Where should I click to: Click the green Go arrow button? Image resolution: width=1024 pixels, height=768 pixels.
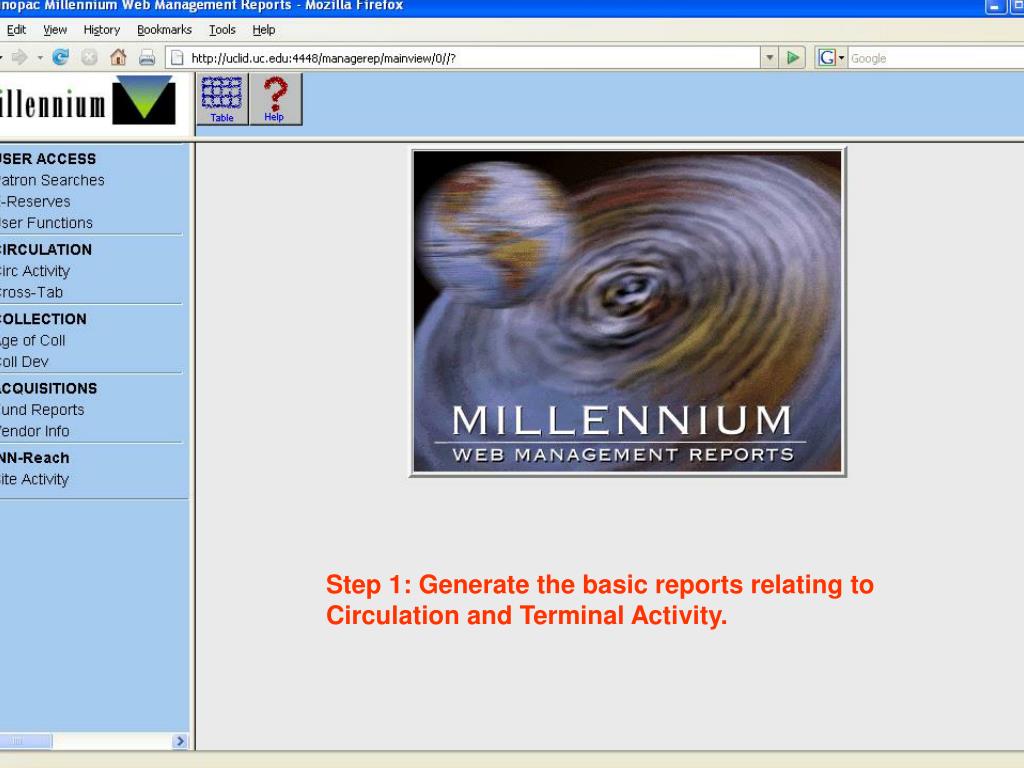click(793, 58)
